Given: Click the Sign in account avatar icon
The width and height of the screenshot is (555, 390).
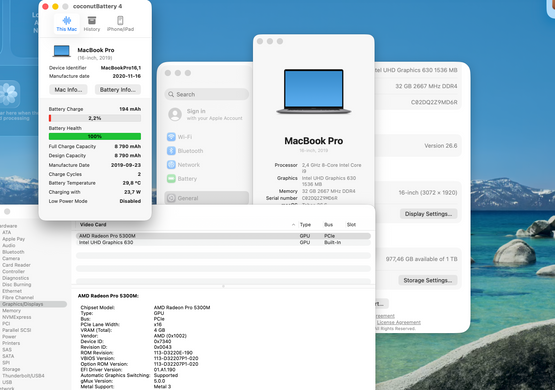Looking at the screenshot, I should point(175,114).
